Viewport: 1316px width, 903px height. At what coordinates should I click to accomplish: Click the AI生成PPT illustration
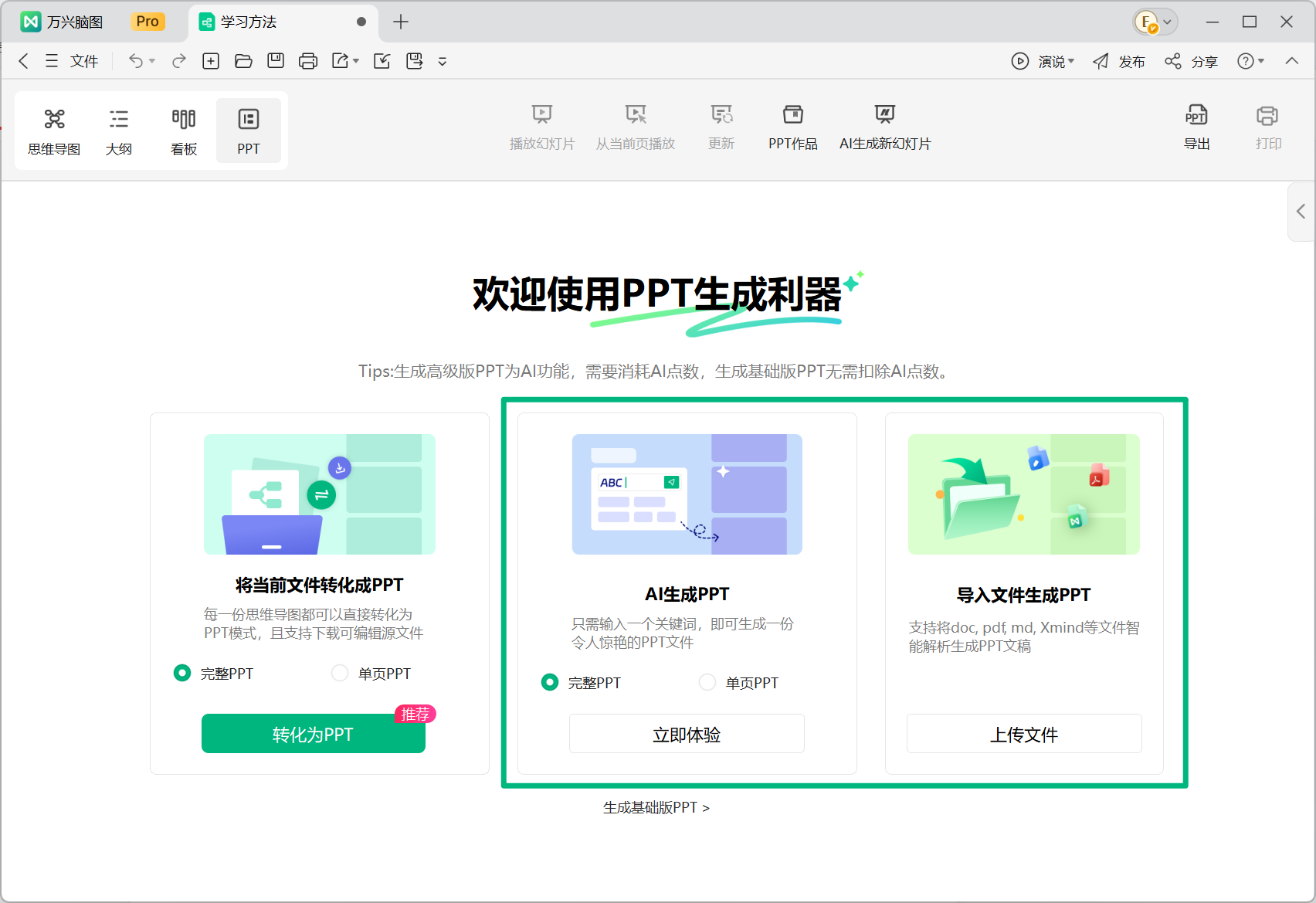pyautogui.click(x=687, y=494)
